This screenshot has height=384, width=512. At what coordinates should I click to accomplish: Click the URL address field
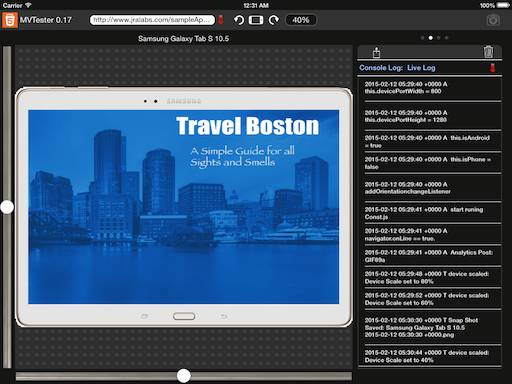pyautogui.click(x=152, y=20)
